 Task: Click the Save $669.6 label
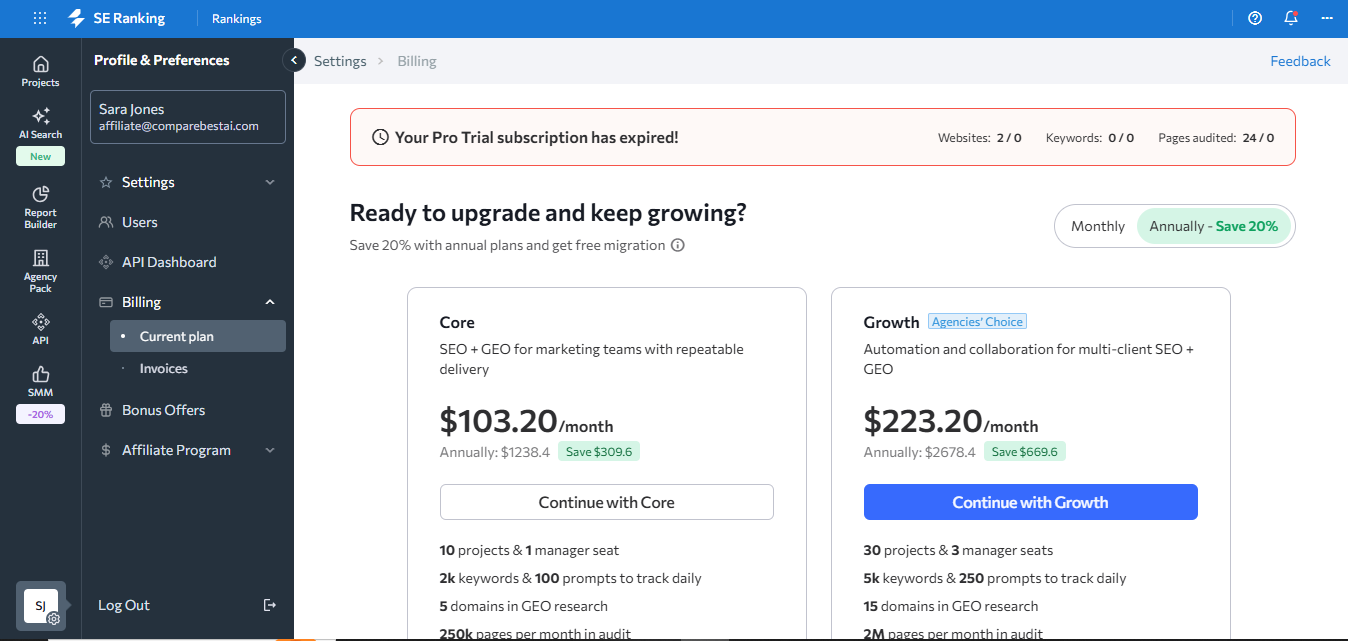(1025, 452)
